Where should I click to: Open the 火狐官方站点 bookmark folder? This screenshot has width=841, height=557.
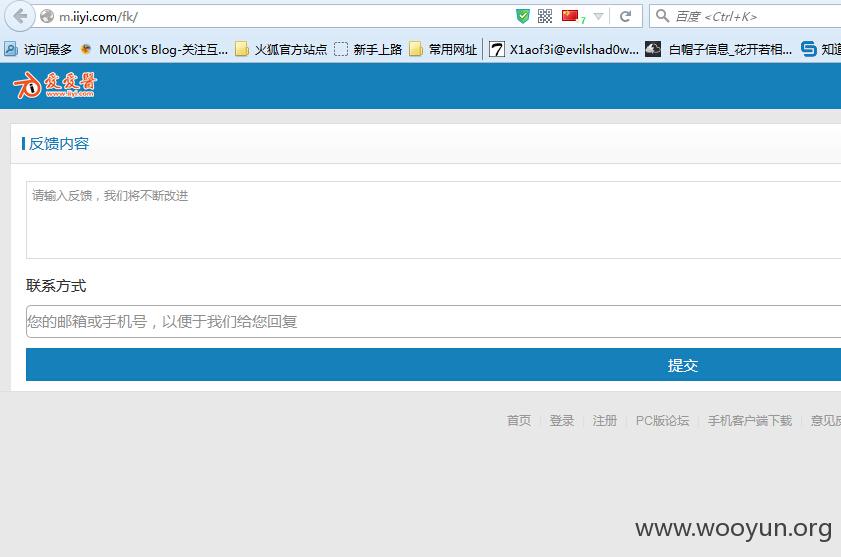[x=281, y=49]
